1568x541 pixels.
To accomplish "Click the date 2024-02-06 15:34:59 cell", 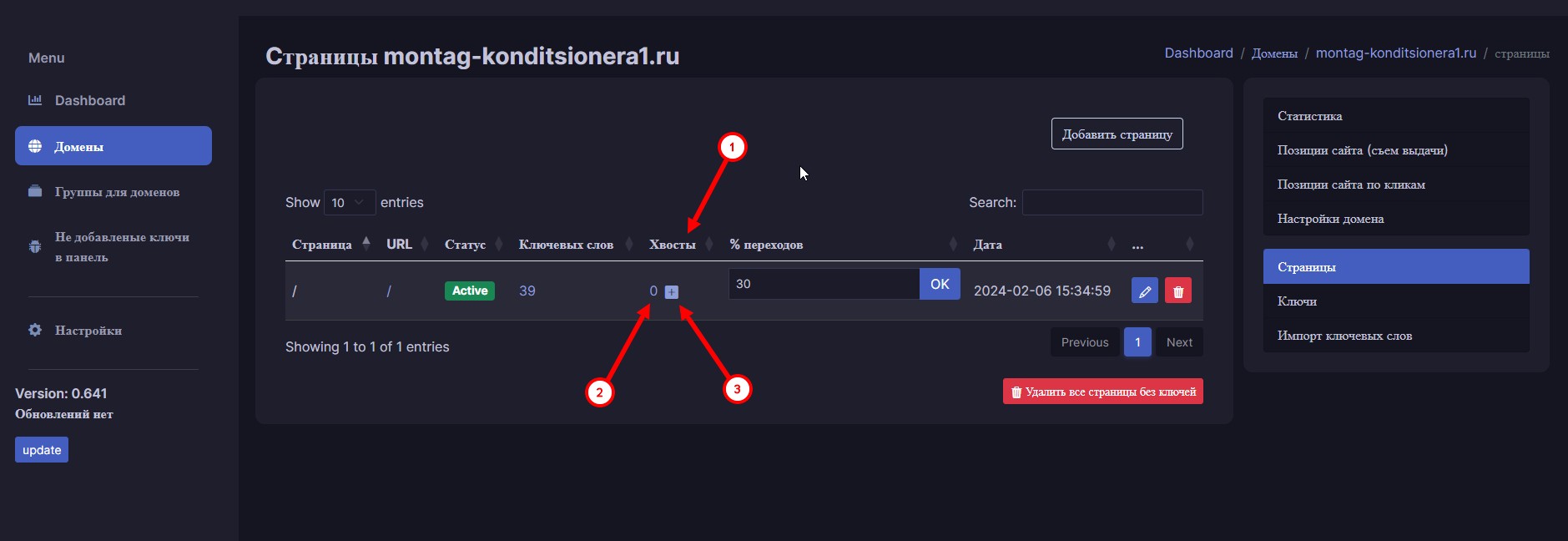I will coord(1042,291).
